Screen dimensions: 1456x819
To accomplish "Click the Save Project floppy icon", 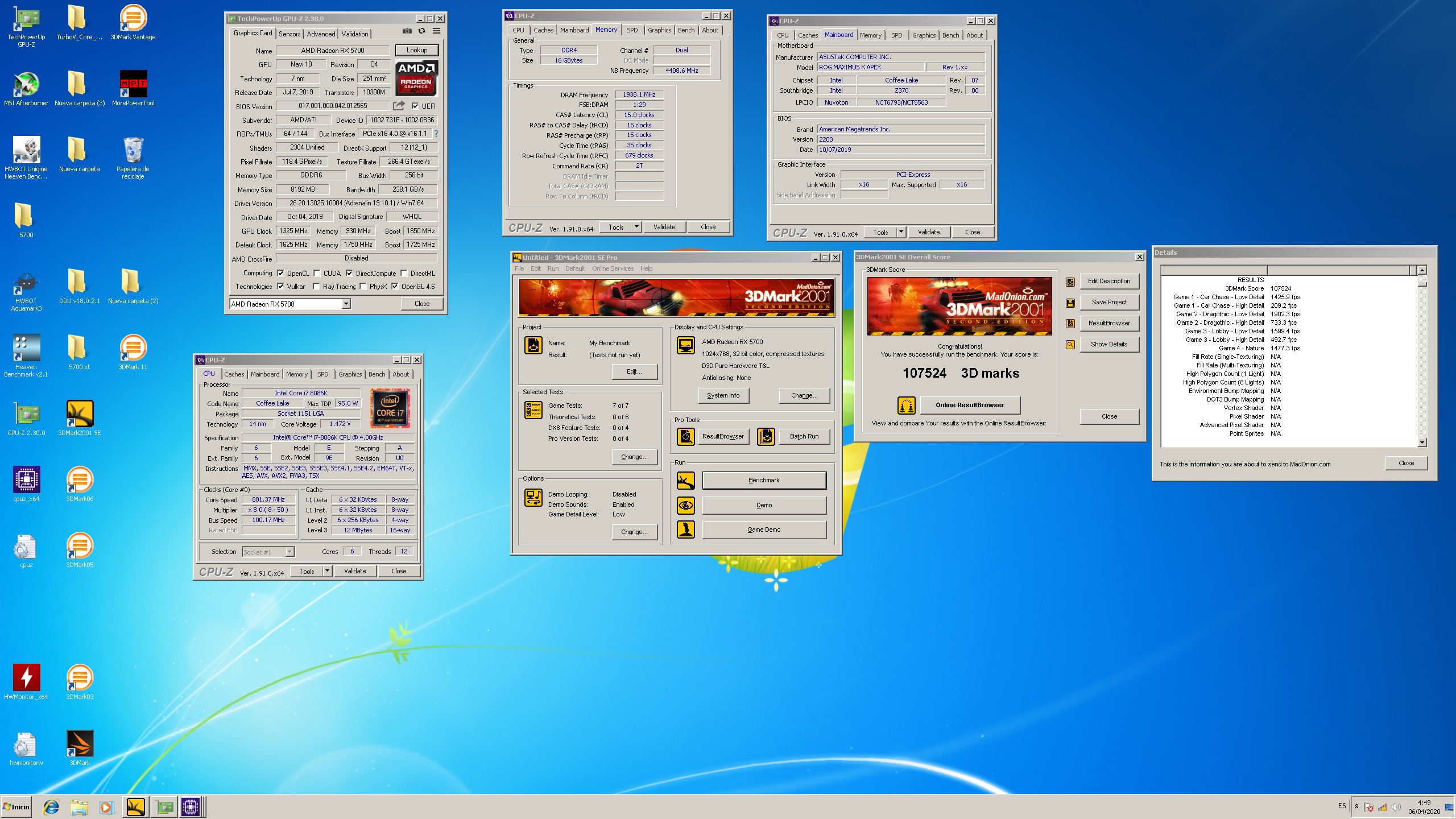I will (x=1070, y=303).
